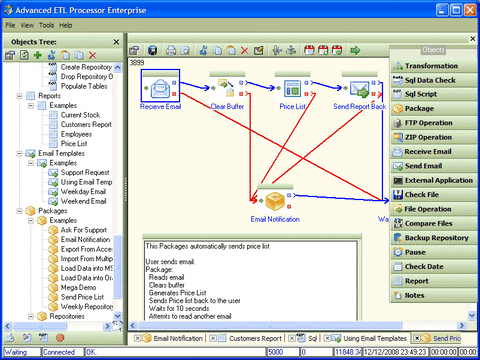
Task: Click green plus add icon in Objects Tree
Action: click(38, 55)
